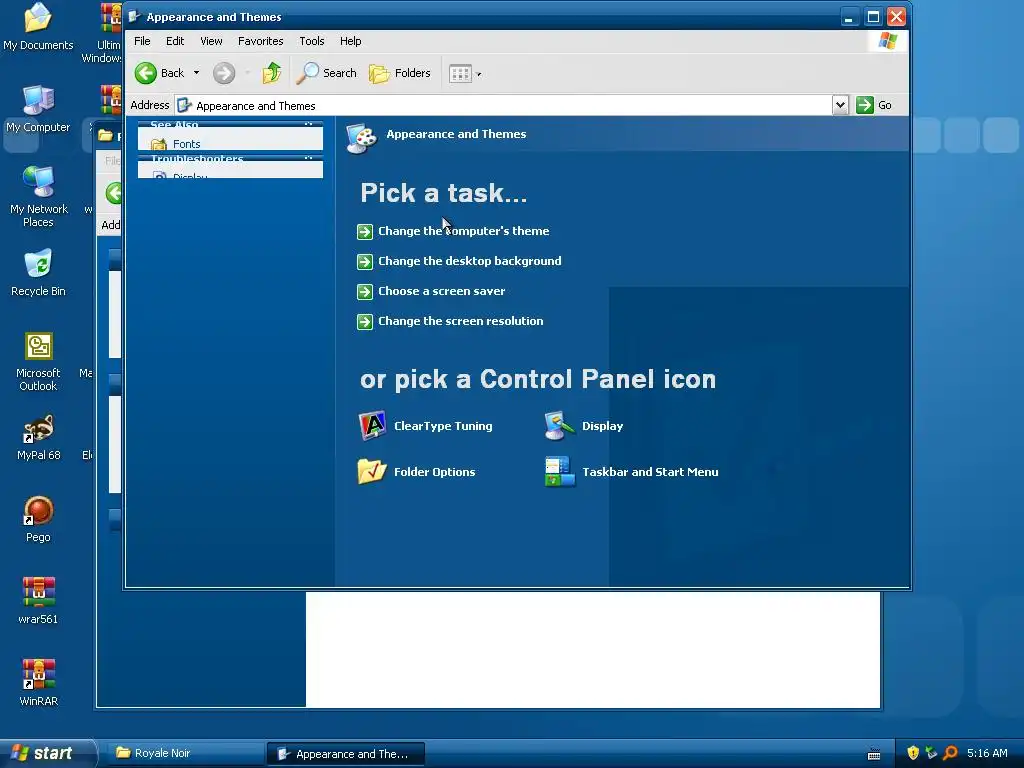The height and width of the screenshot is (768, 1024).
Task: Expand the Address bar dropdown arrow
Action: click(x=840, y=105)
